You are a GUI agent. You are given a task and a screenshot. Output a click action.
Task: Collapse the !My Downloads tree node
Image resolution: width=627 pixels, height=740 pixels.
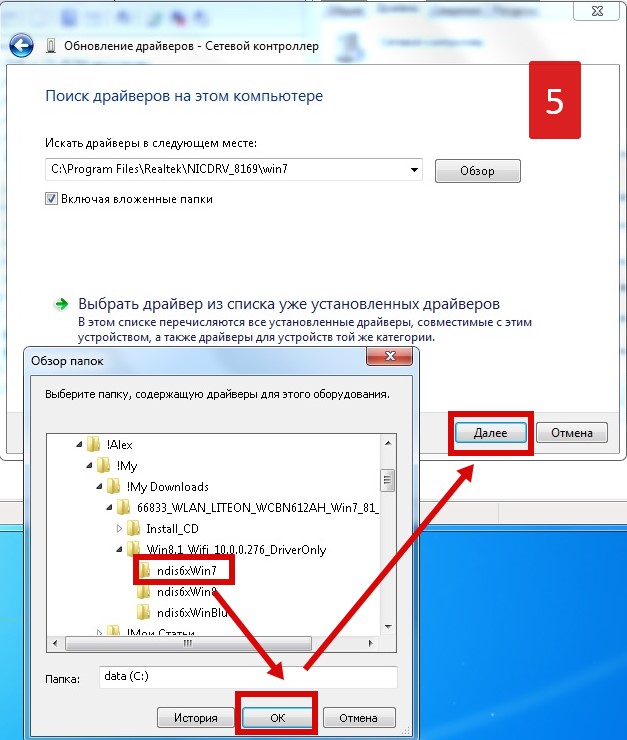(99, 486)
